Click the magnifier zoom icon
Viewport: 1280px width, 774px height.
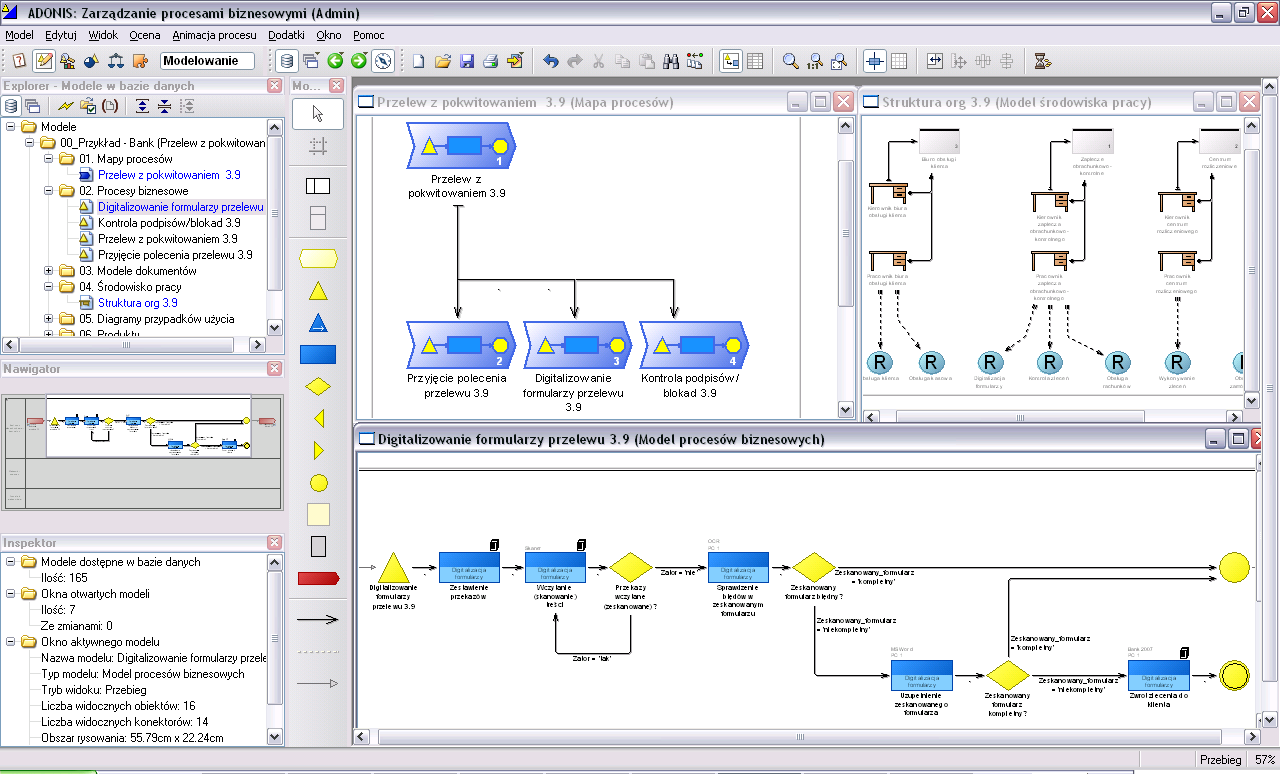click(x=791, y=61)
